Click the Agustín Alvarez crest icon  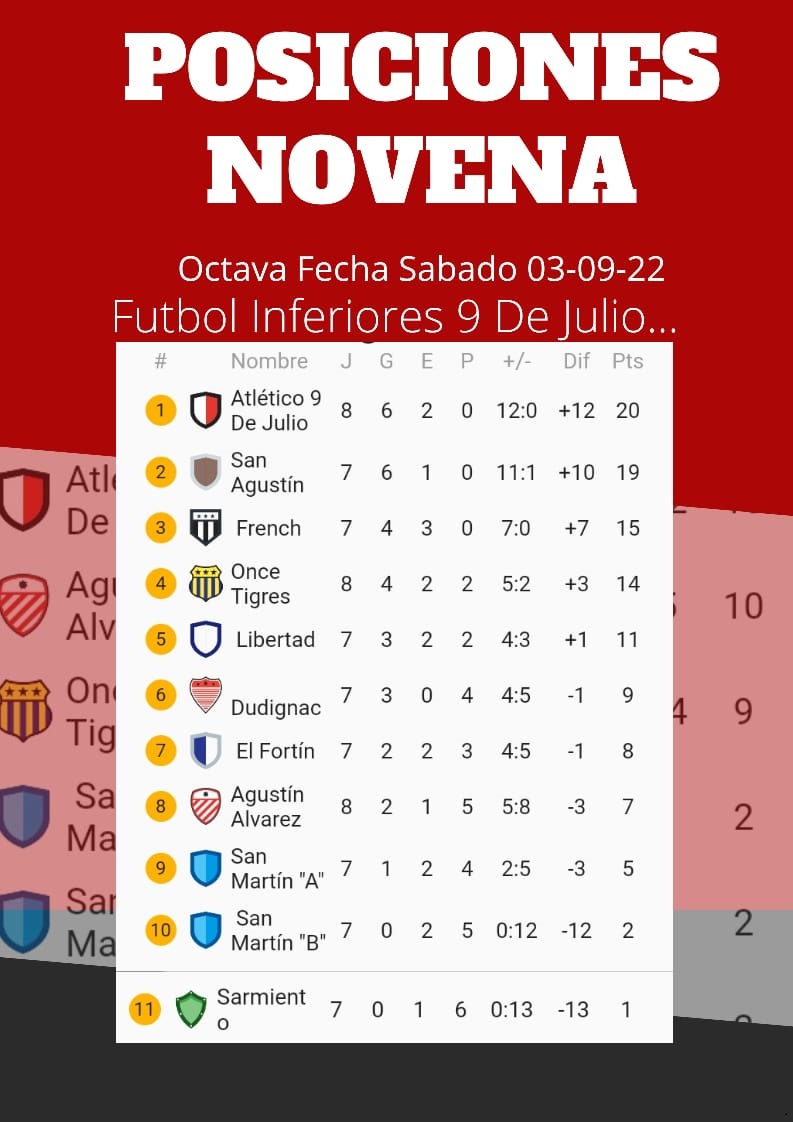point(205,806)
